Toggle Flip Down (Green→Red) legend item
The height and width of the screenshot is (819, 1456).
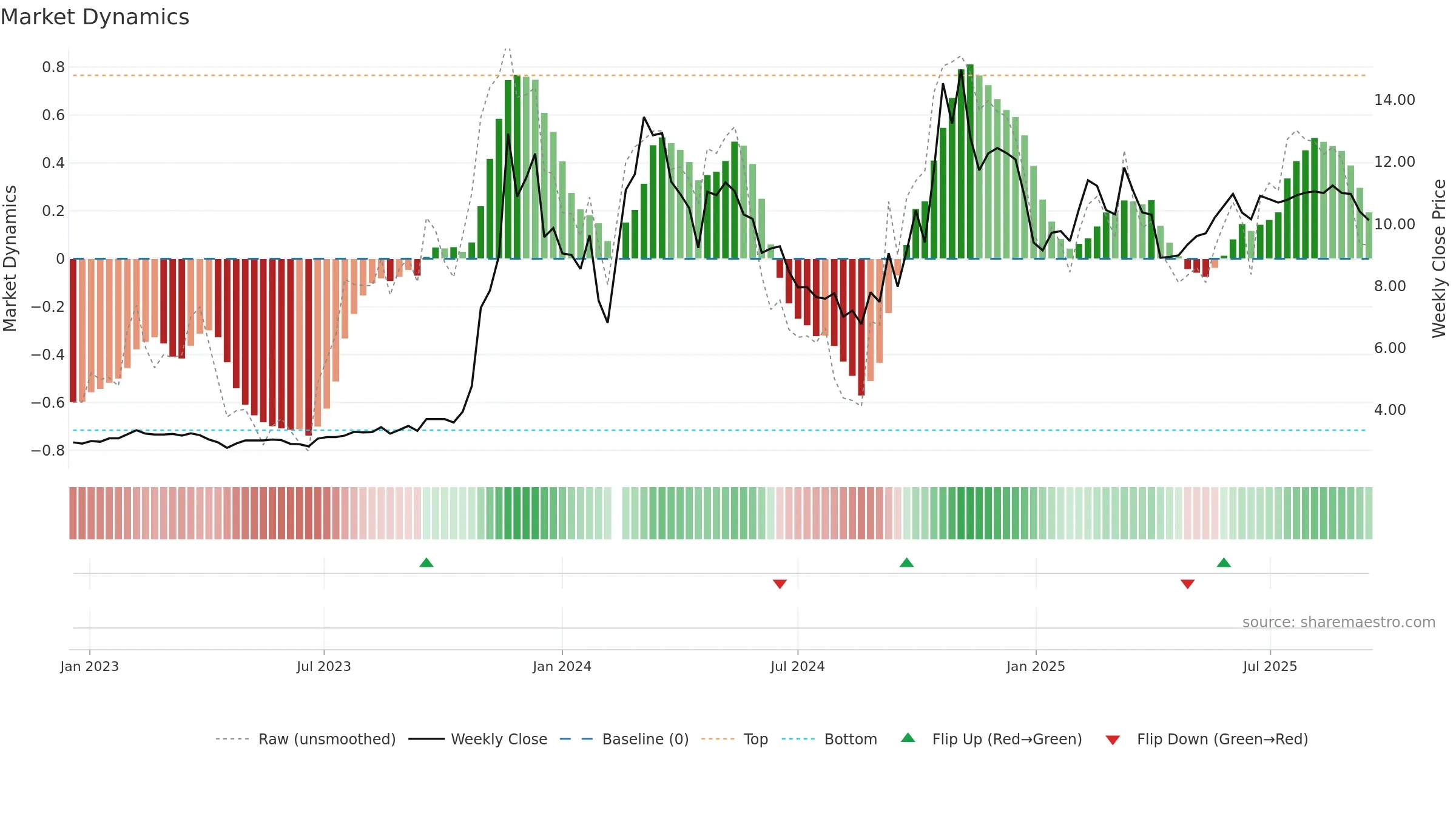tap(1207, 739)
